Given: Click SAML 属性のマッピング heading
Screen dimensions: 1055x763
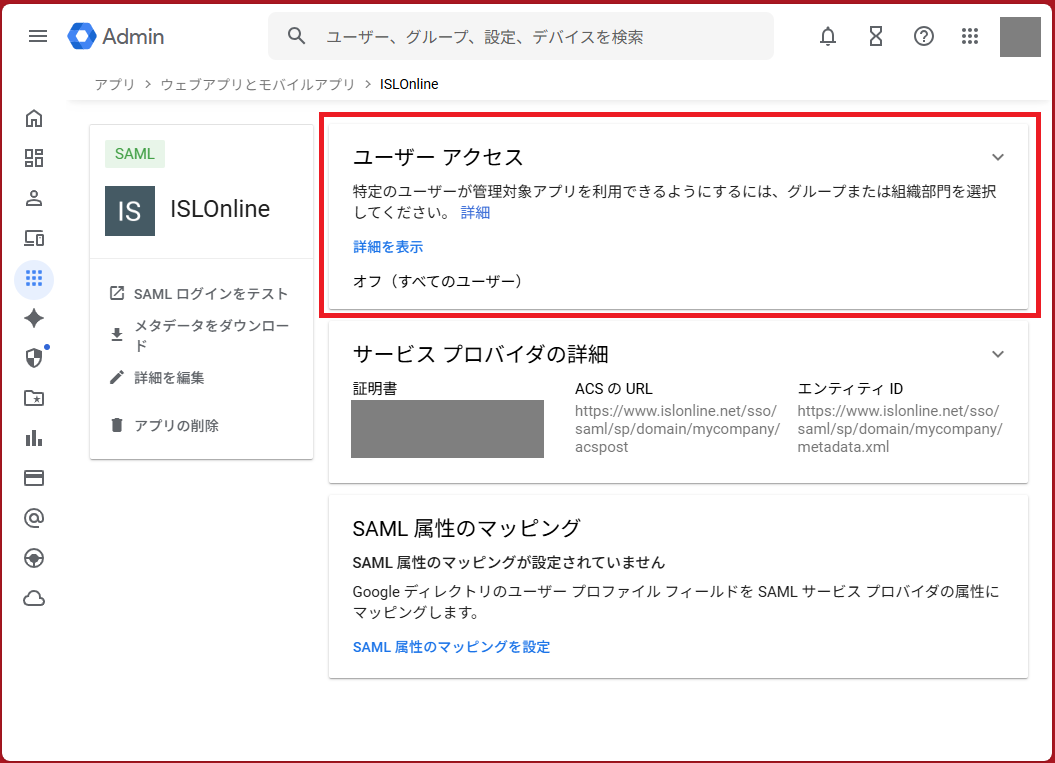Looking at the screenshot, I should [466, 529].
